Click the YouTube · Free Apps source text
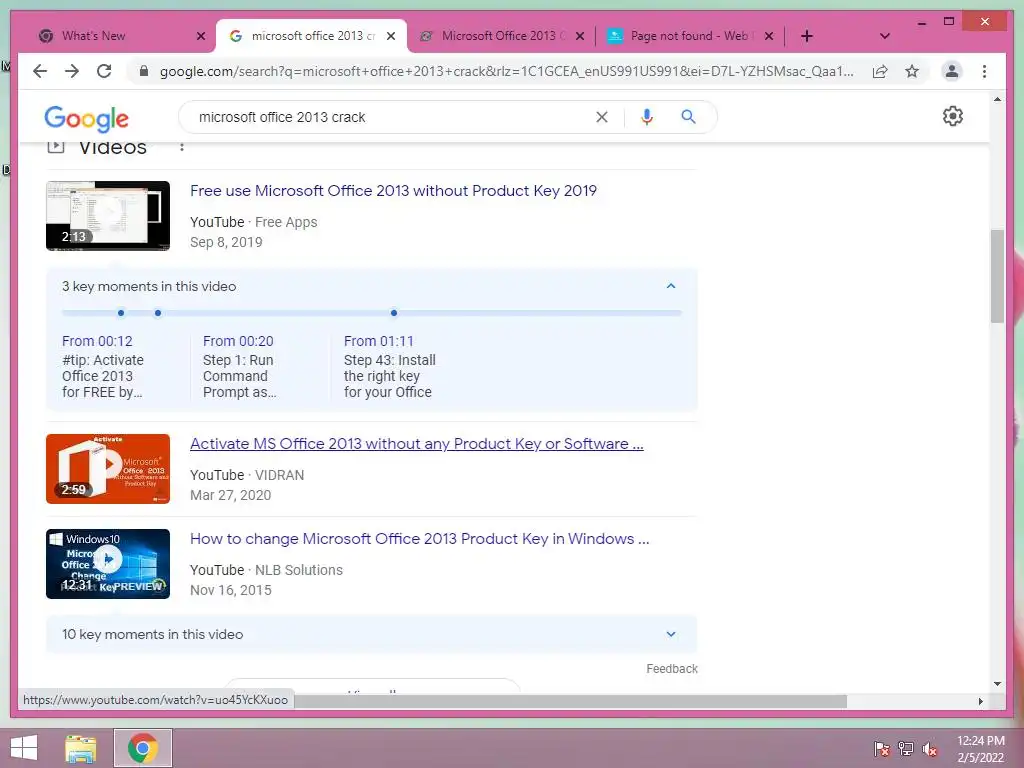The height and width of the screenshot is (768, 1024). point(253,222)
